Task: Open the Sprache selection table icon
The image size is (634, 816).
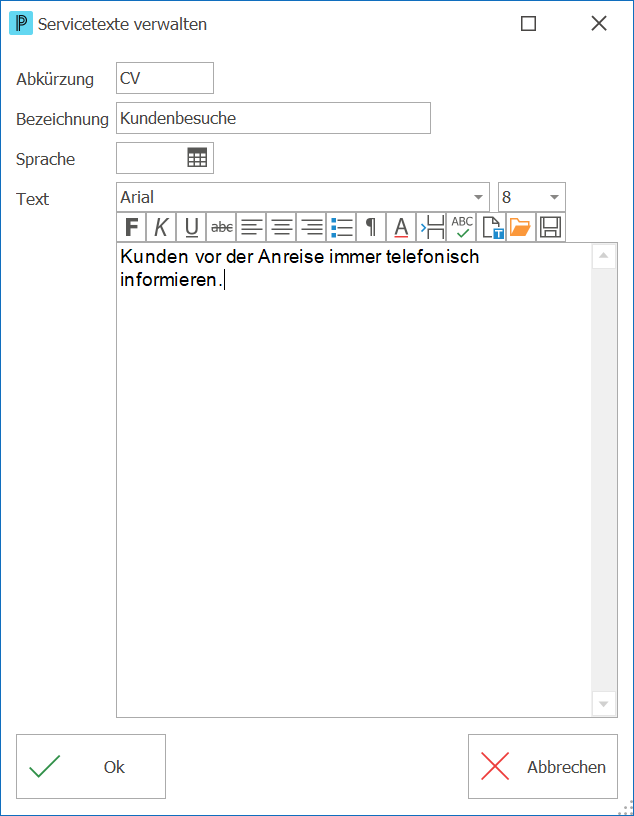Action: [197, 158]
